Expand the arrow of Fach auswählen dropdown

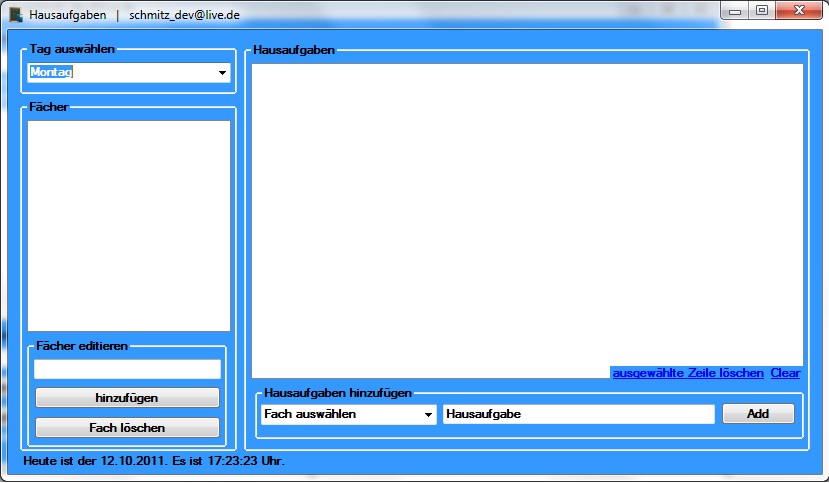(428, 414)
